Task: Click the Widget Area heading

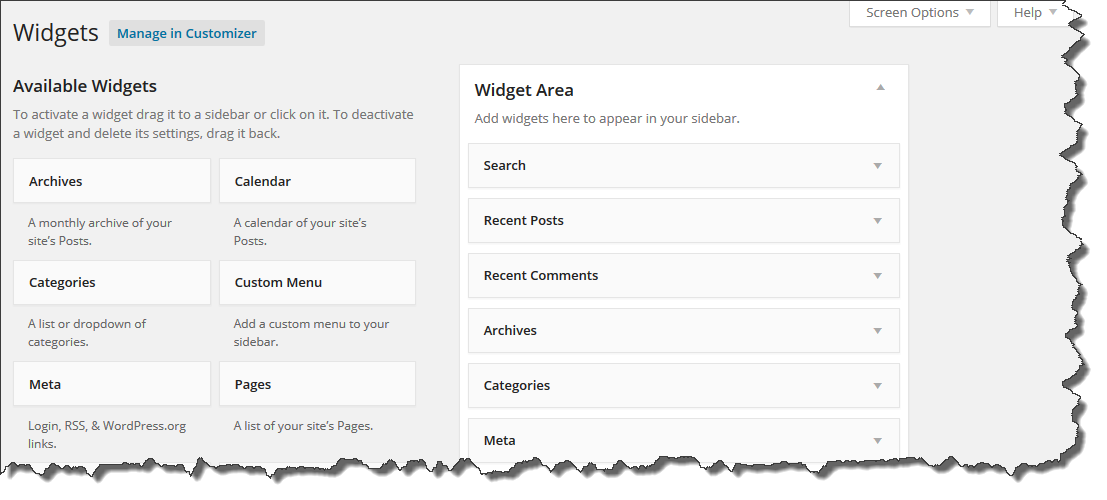Action: pyautogui.click(x=524, y=90)
